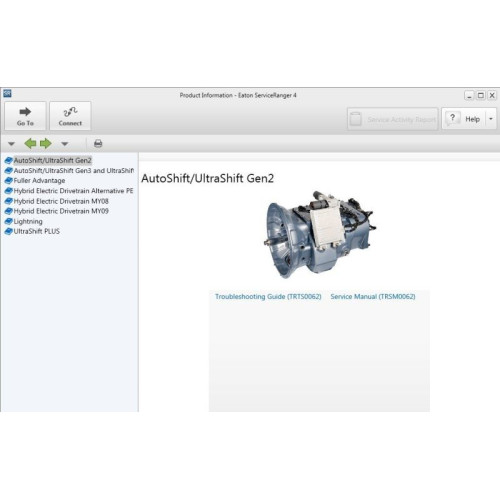The height and width of the screenshot is (500, 500).
Task: Click the AutoShift/UltraShift Gen2 page heading
Action: 207,179
